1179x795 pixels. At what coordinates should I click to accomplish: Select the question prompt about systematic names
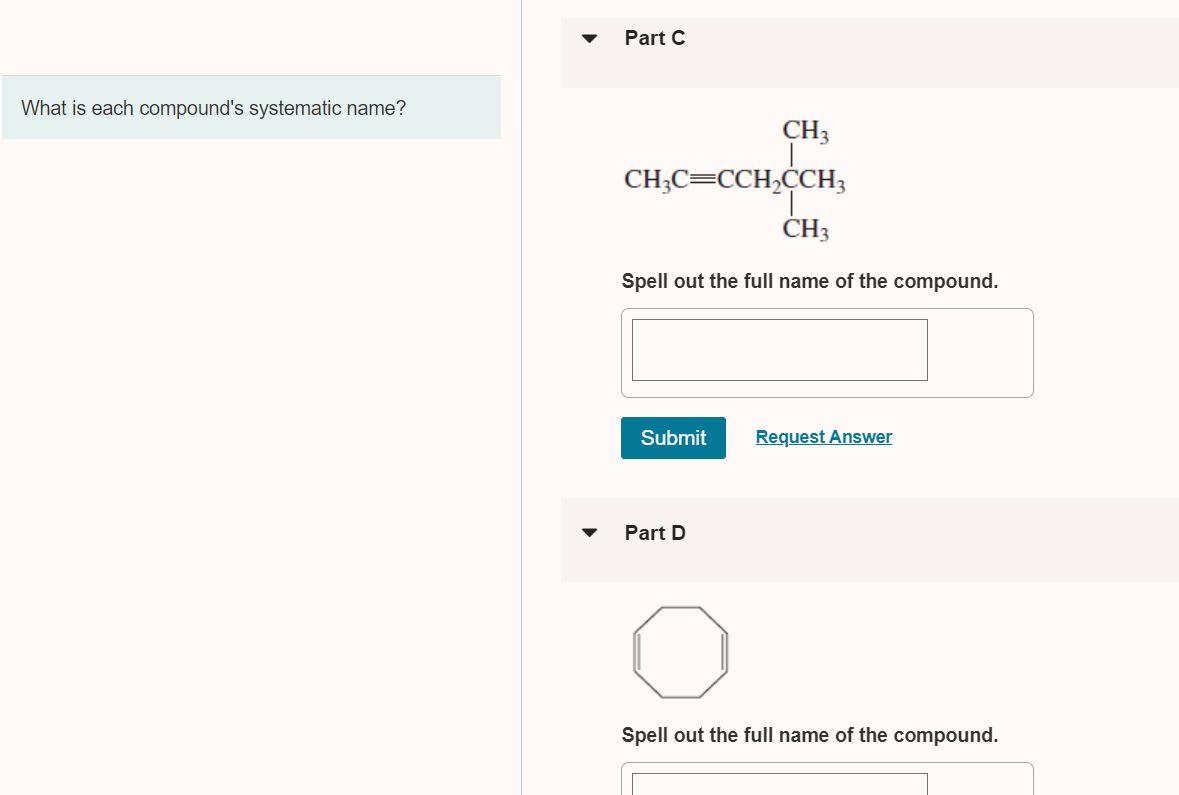point(214,108)
